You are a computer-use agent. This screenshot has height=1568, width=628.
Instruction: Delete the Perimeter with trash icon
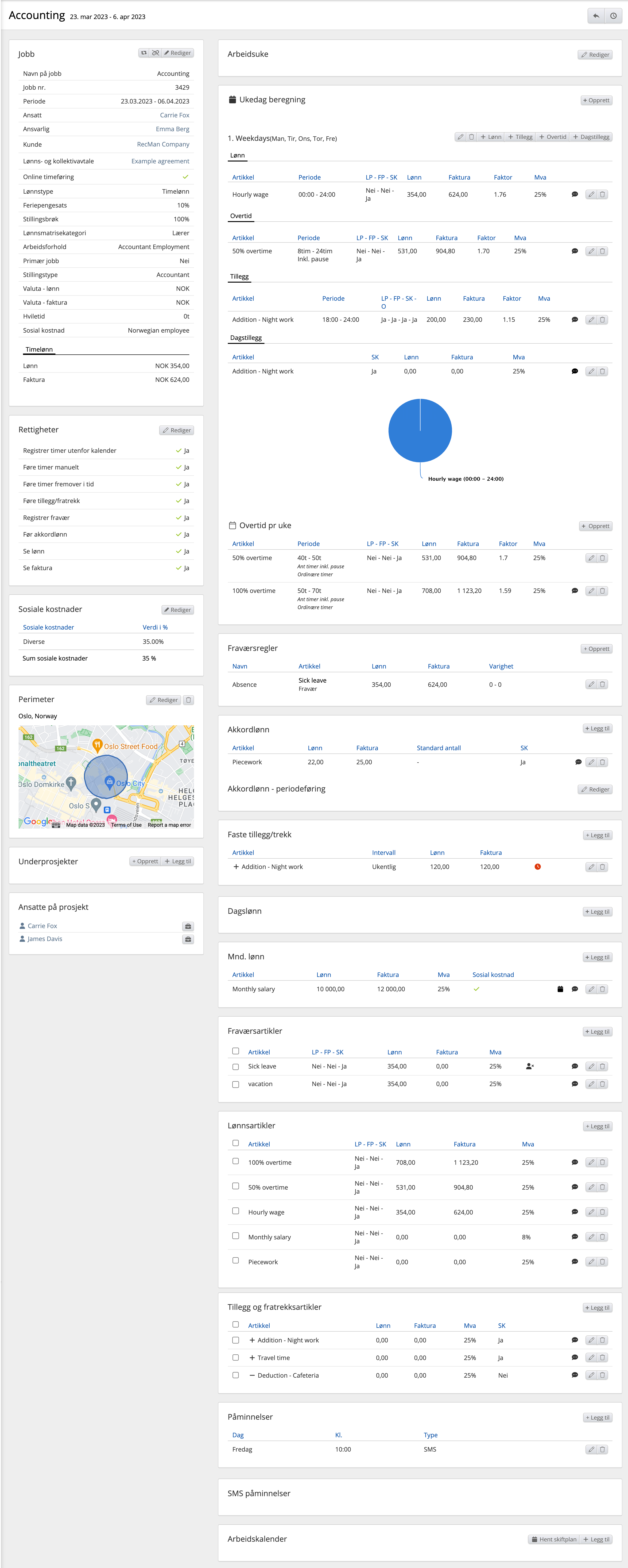(189, 700)
